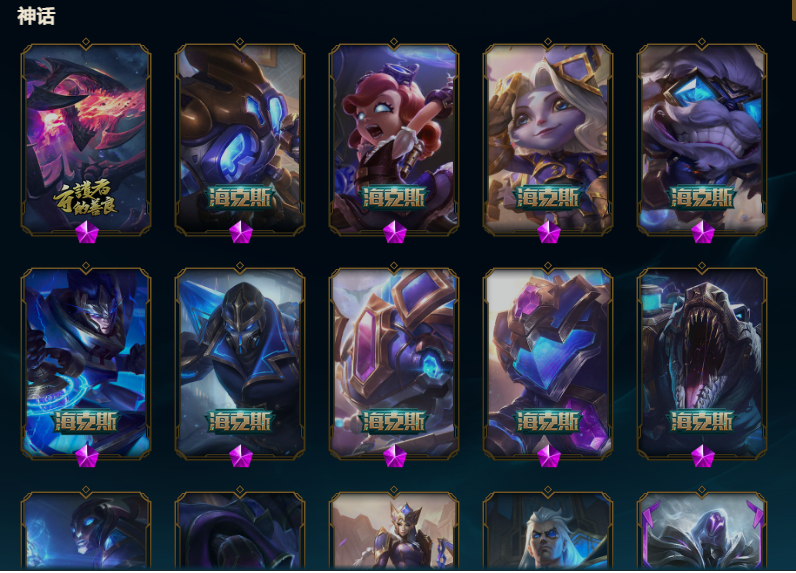Open the purple-masked figure card with purple corners
The width and height of the screenshot is (796, 573).
coord(702,528)
